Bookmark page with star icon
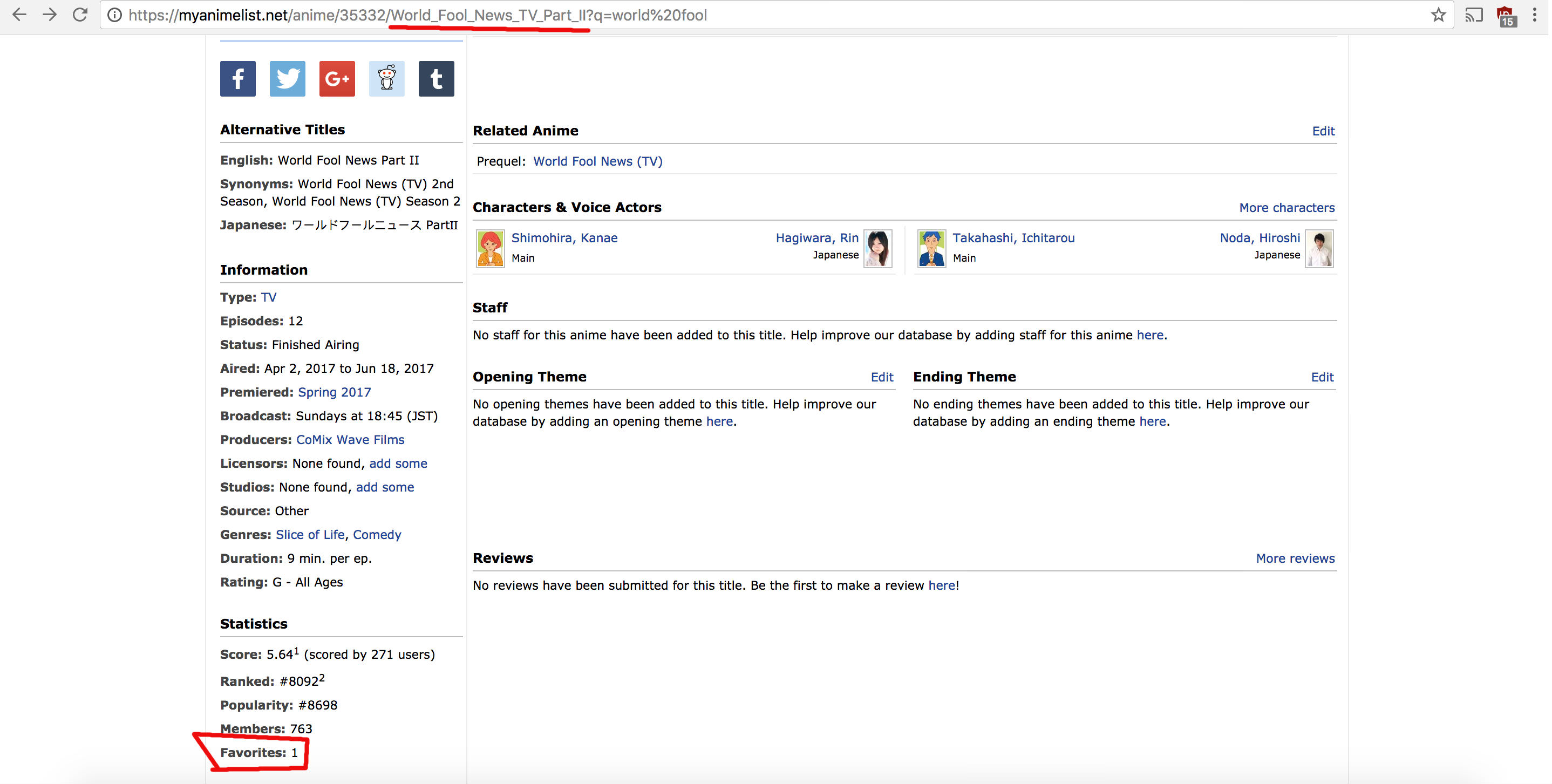This screenshot has height=784, width=1552. [x=1438, y=15]
